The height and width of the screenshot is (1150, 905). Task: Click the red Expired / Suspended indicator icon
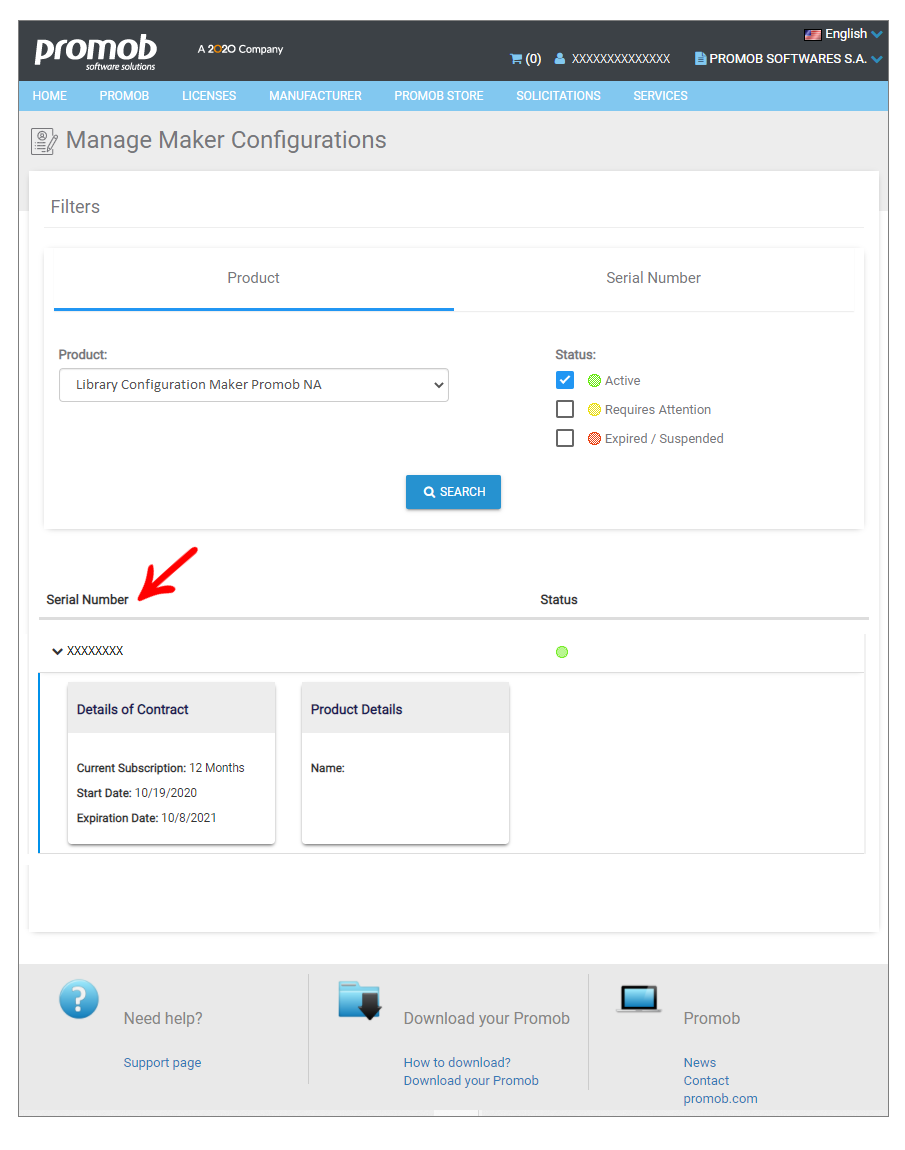click(594, 439)
